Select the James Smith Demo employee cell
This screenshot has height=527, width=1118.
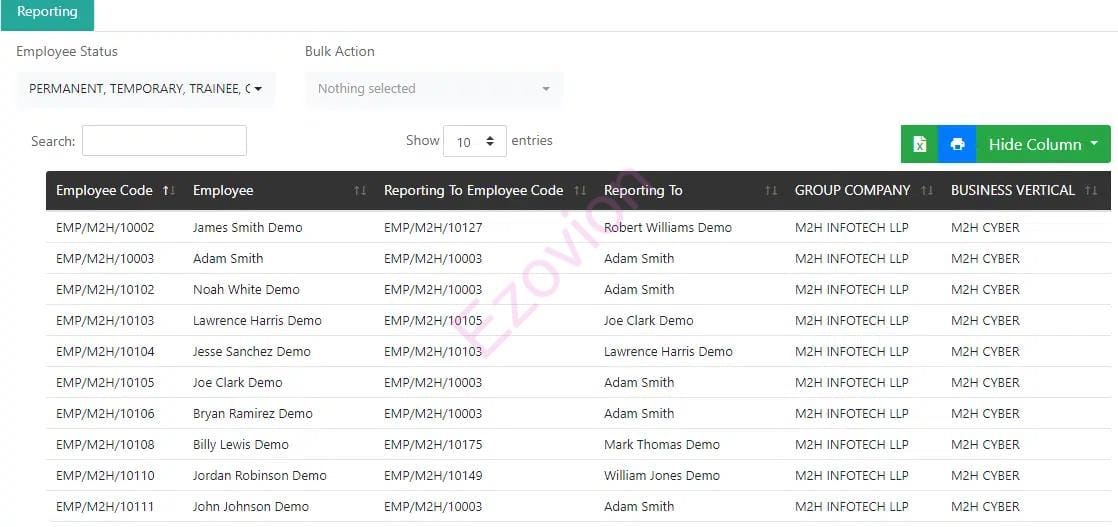pyautogui.click(x=247, y=227)
